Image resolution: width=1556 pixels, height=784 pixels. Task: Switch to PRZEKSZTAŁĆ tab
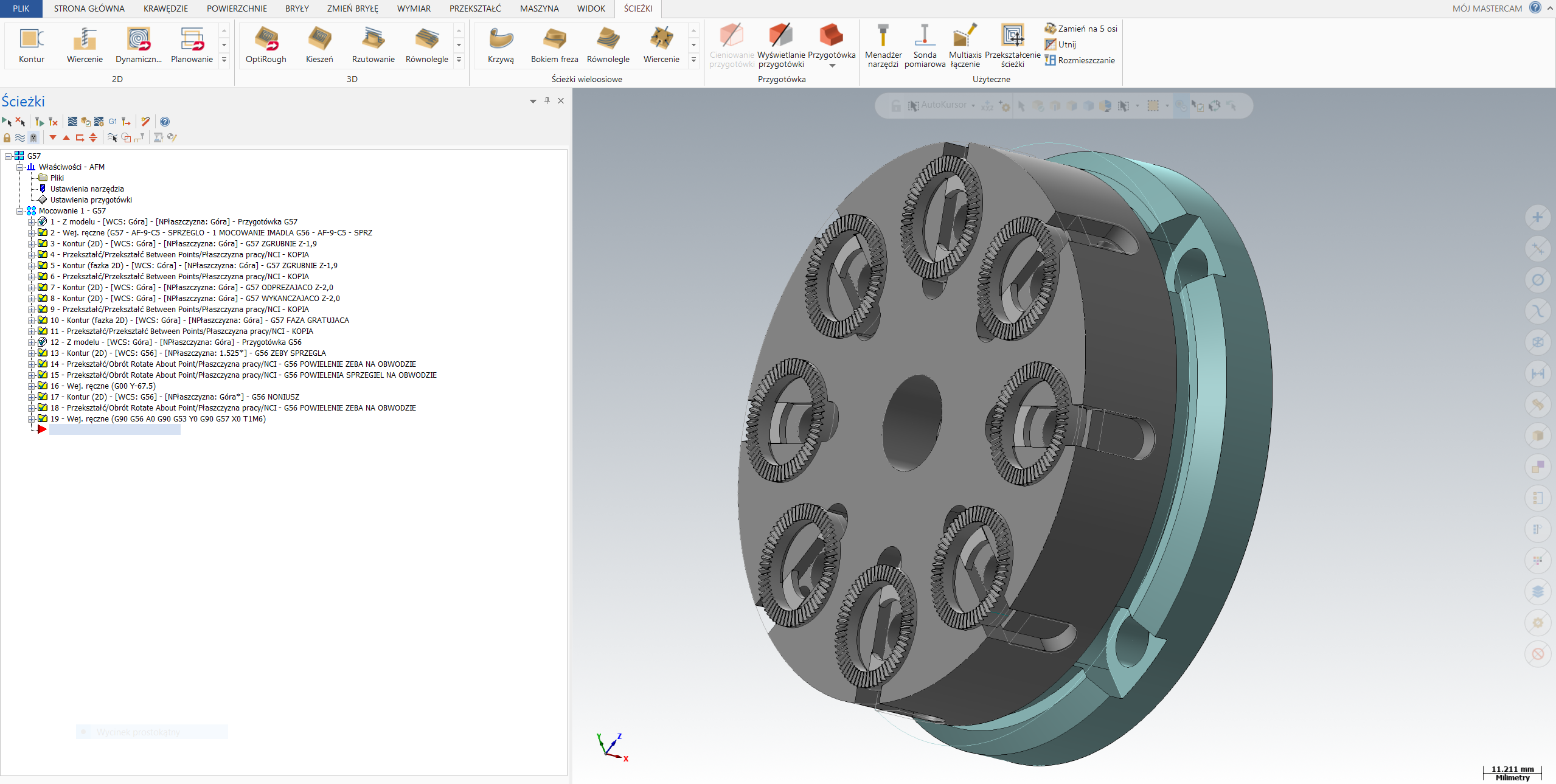tap(475, 9)
